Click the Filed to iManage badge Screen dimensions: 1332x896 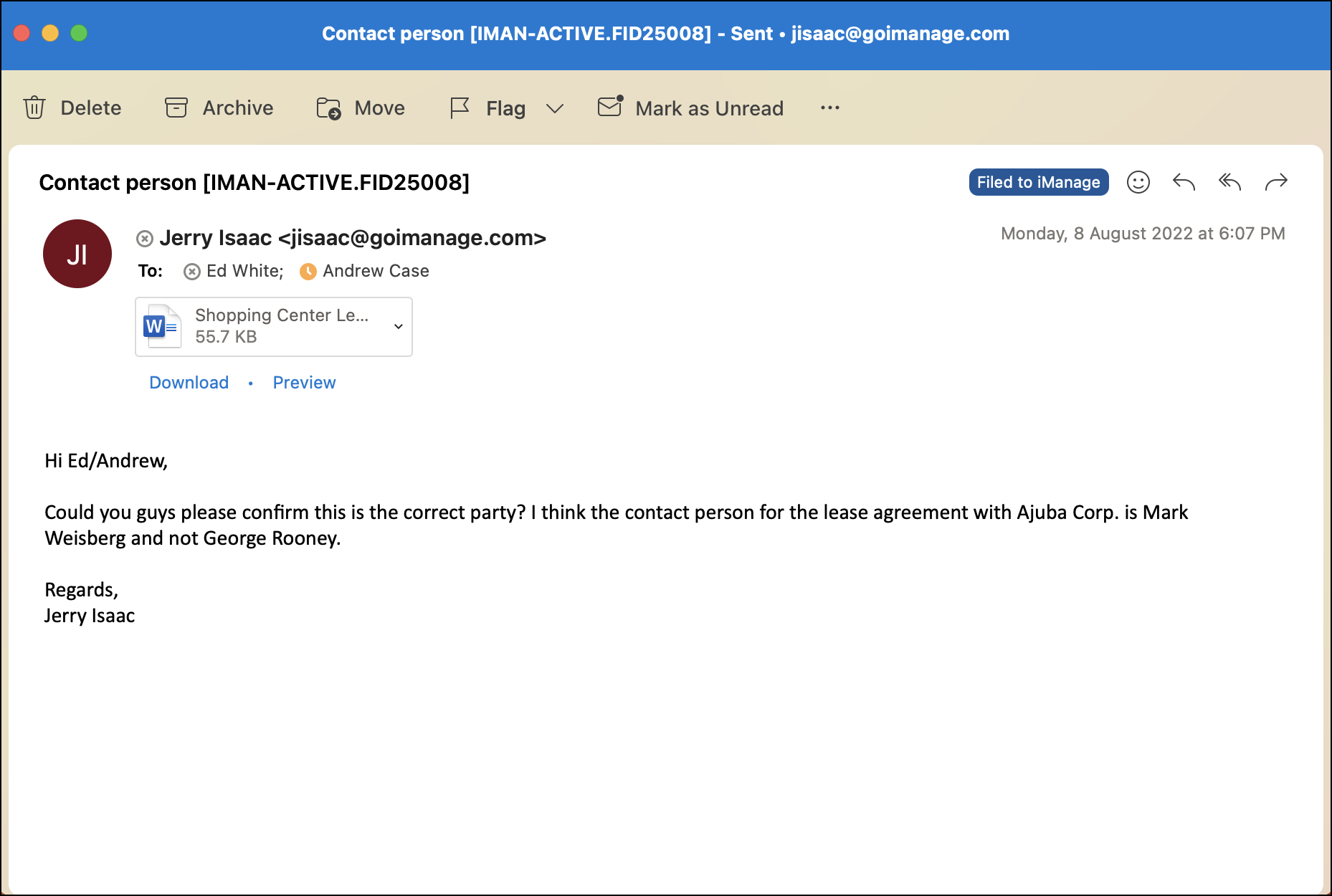1038,182
